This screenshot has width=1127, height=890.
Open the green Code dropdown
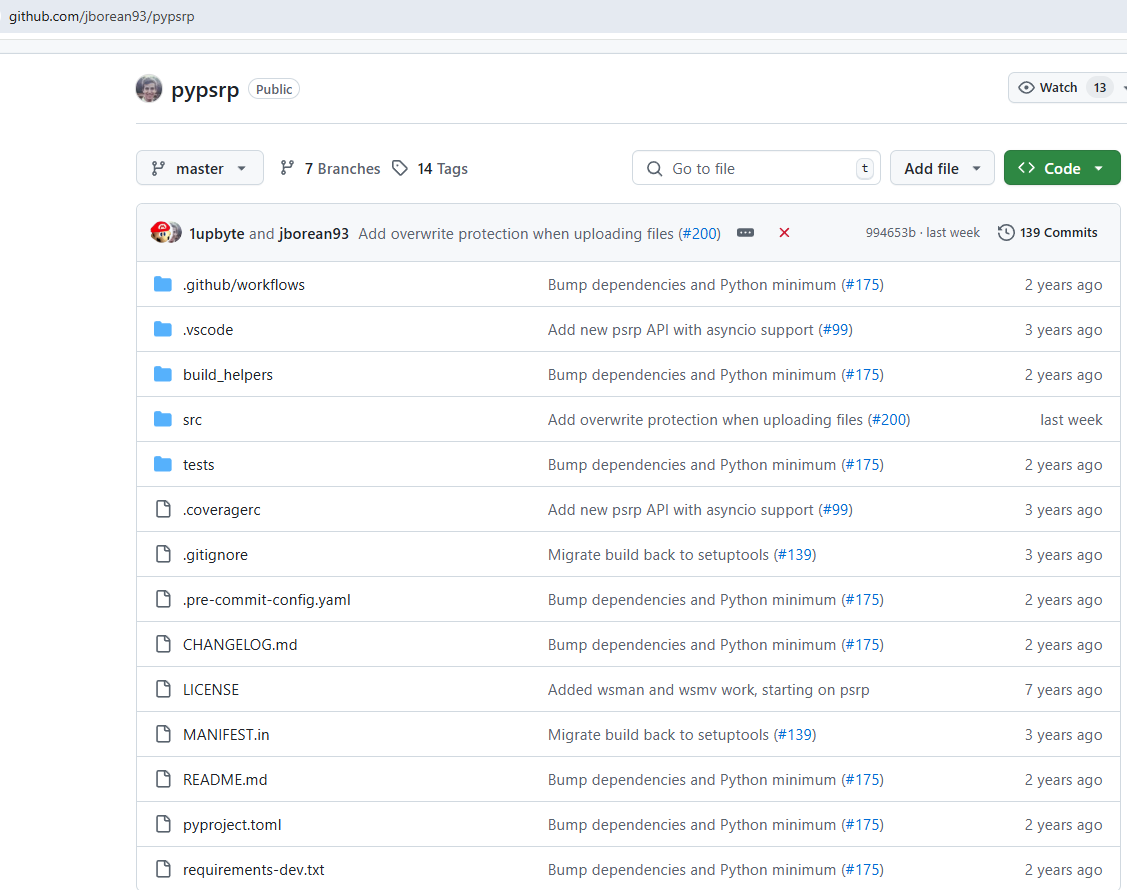(x=1061, y=168)
